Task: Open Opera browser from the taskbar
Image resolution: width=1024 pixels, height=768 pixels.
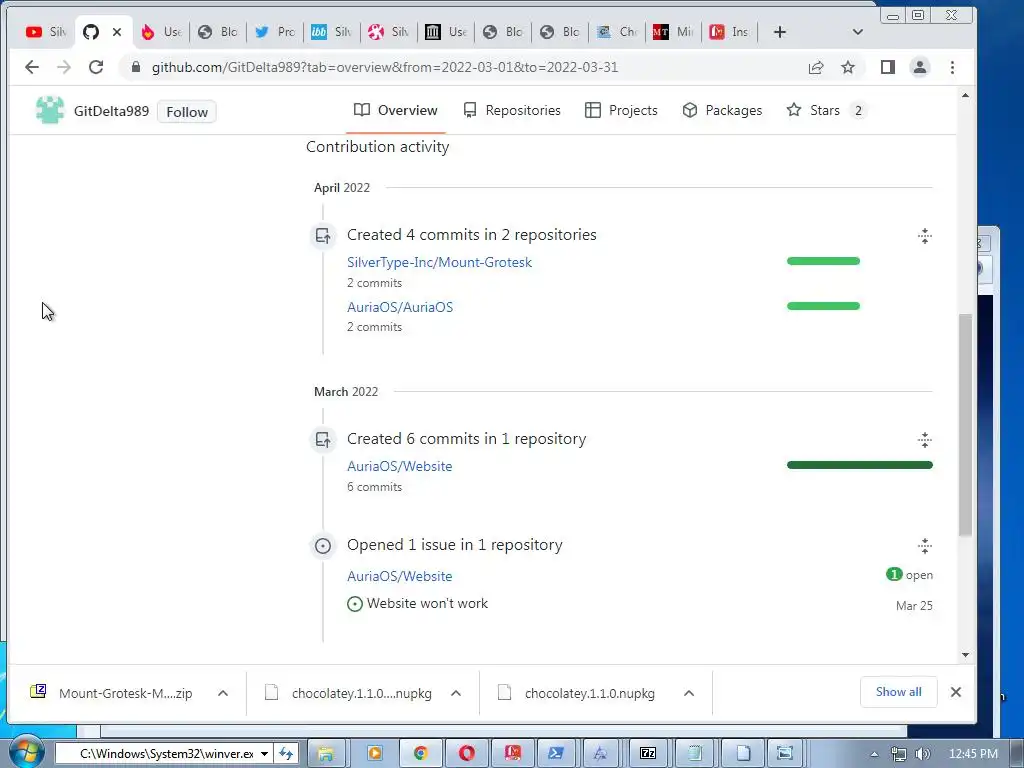Action: pos(466,754)
